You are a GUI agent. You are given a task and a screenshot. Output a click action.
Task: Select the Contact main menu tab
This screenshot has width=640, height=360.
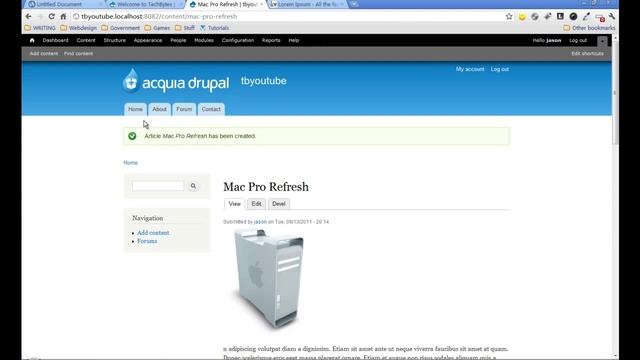tap(211, 109)
